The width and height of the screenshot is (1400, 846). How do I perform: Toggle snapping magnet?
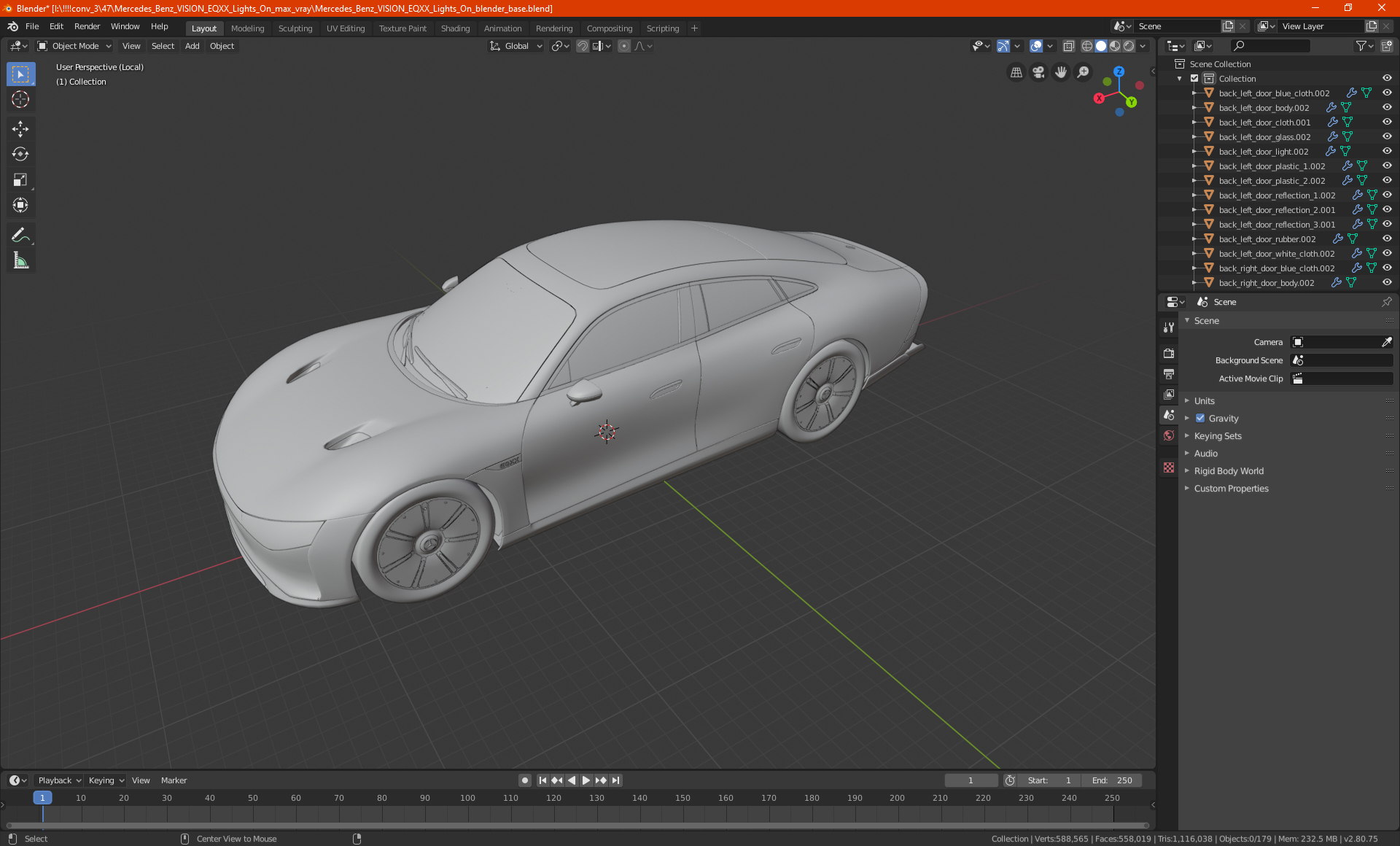pos(582,46)
